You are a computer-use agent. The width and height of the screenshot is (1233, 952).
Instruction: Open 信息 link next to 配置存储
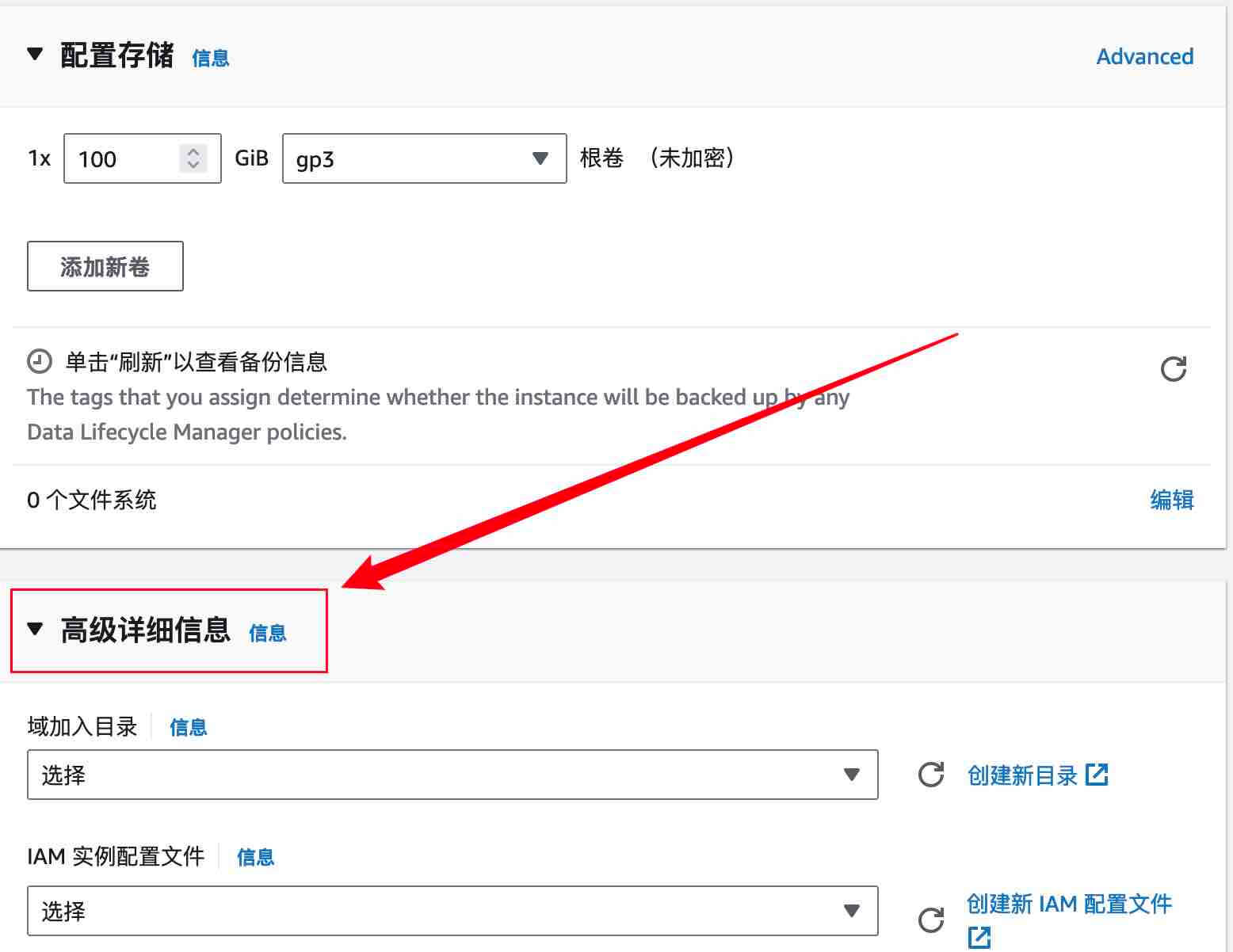[211, 59]
